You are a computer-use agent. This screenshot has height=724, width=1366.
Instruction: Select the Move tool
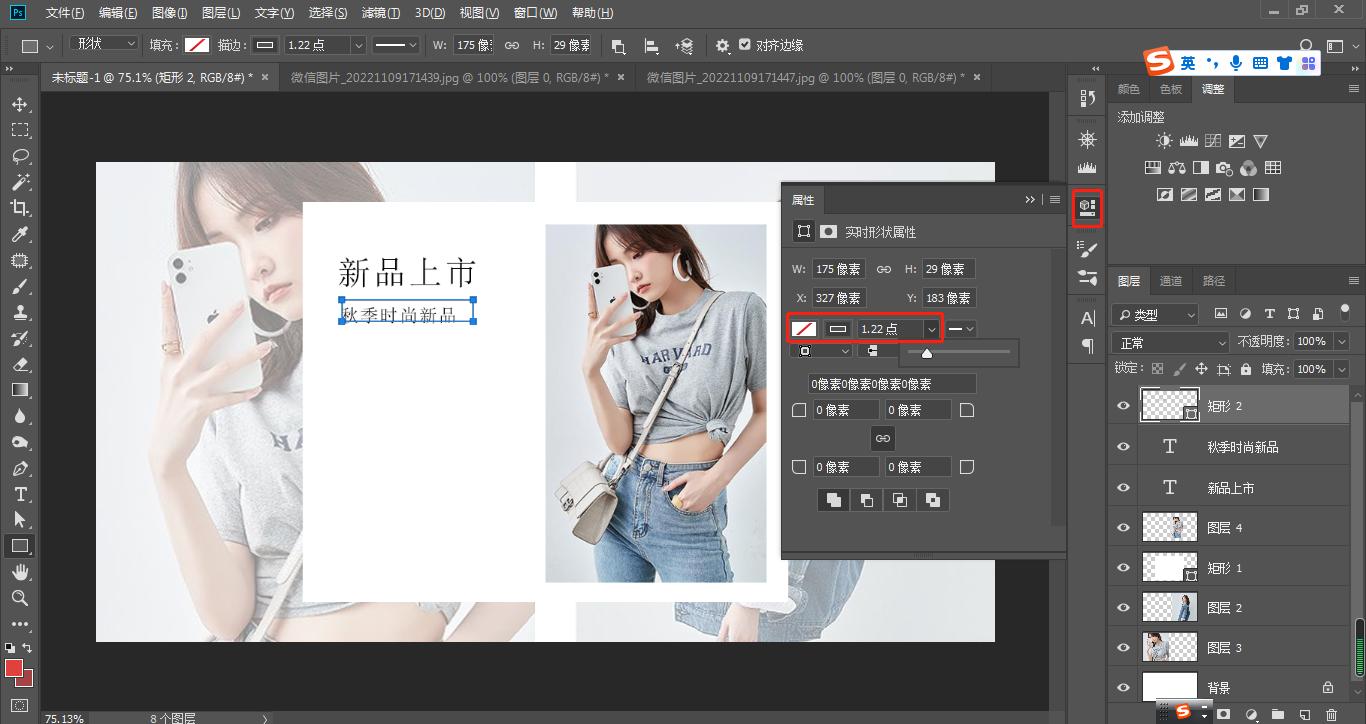click(20, 103)
